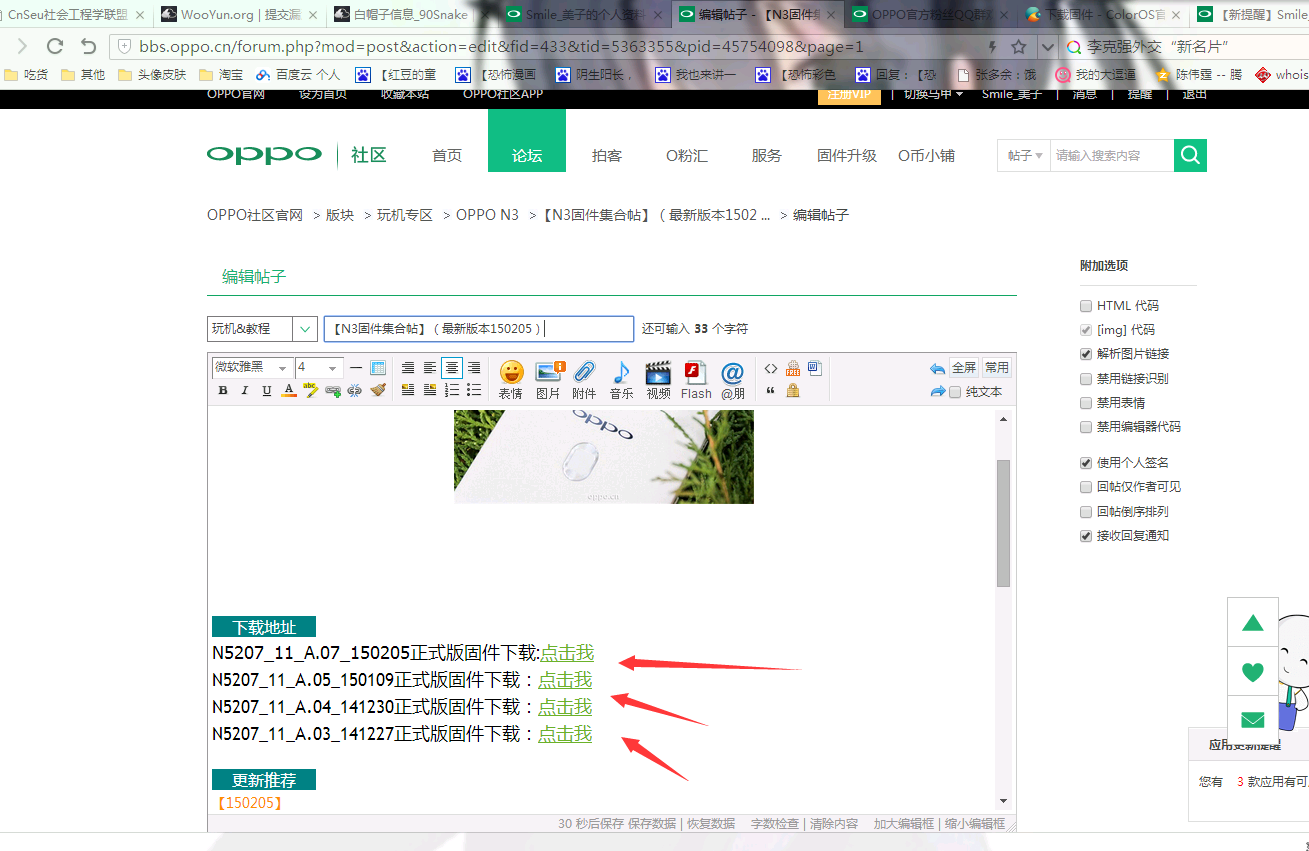This screenshot has width=1309, height=851.
Task: Insert music with the 音乐 icon
Action: point(621,380)
